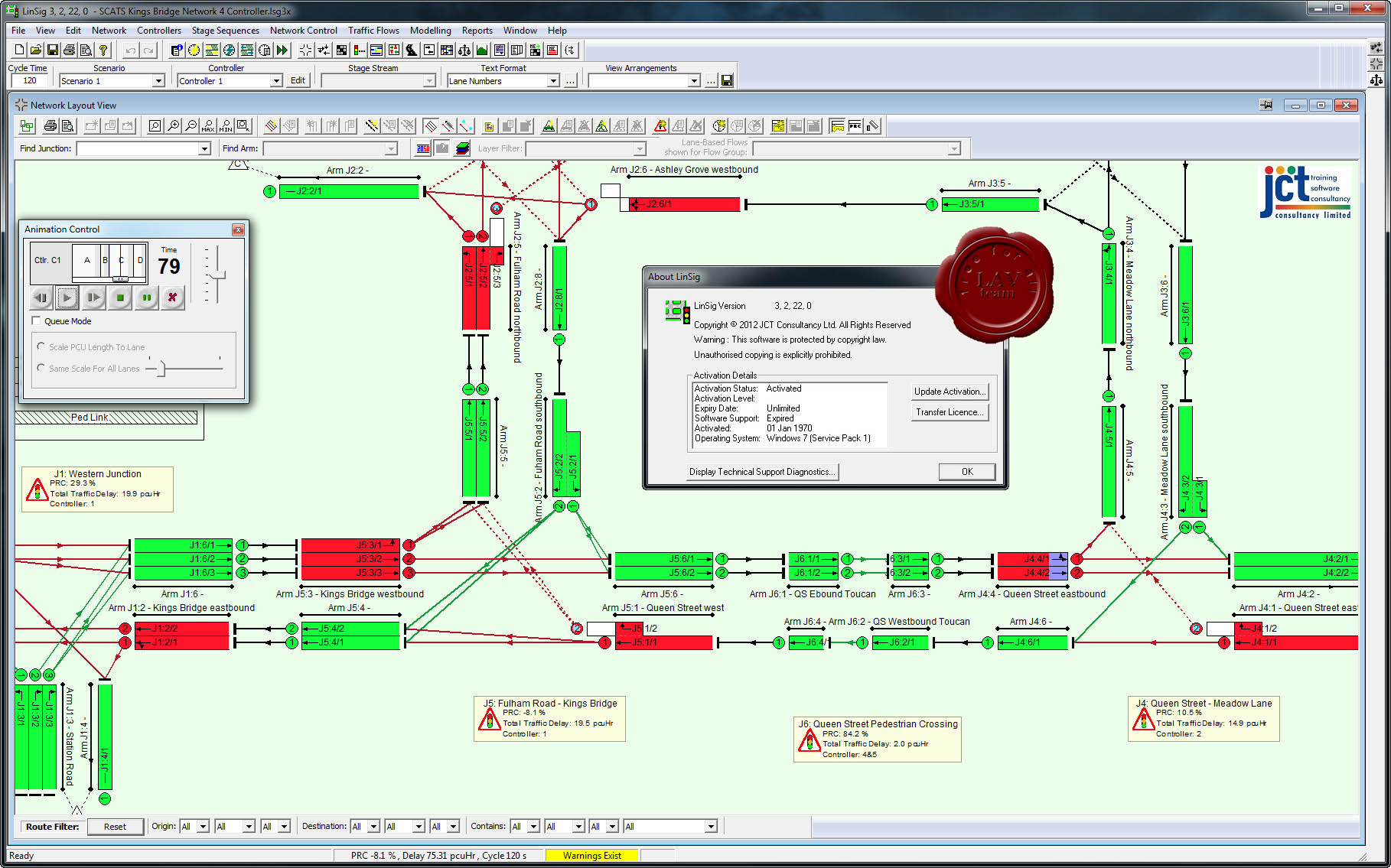The image size is (1391, 868).
Task: Step the animation forward one frame
Action: click(x=93, y=297)
